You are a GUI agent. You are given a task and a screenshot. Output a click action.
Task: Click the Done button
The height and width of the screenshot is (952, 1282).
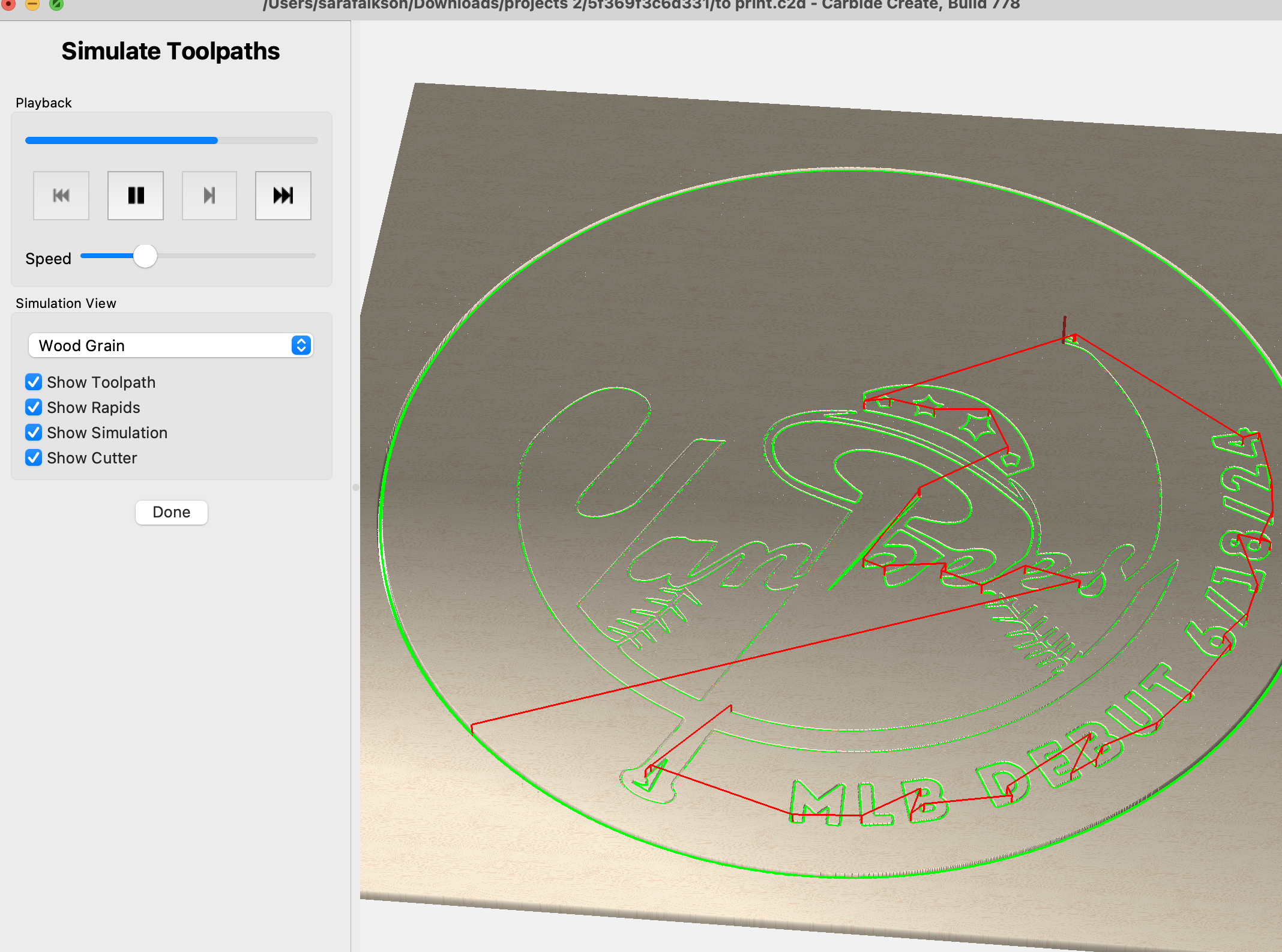tap(172, 513)
